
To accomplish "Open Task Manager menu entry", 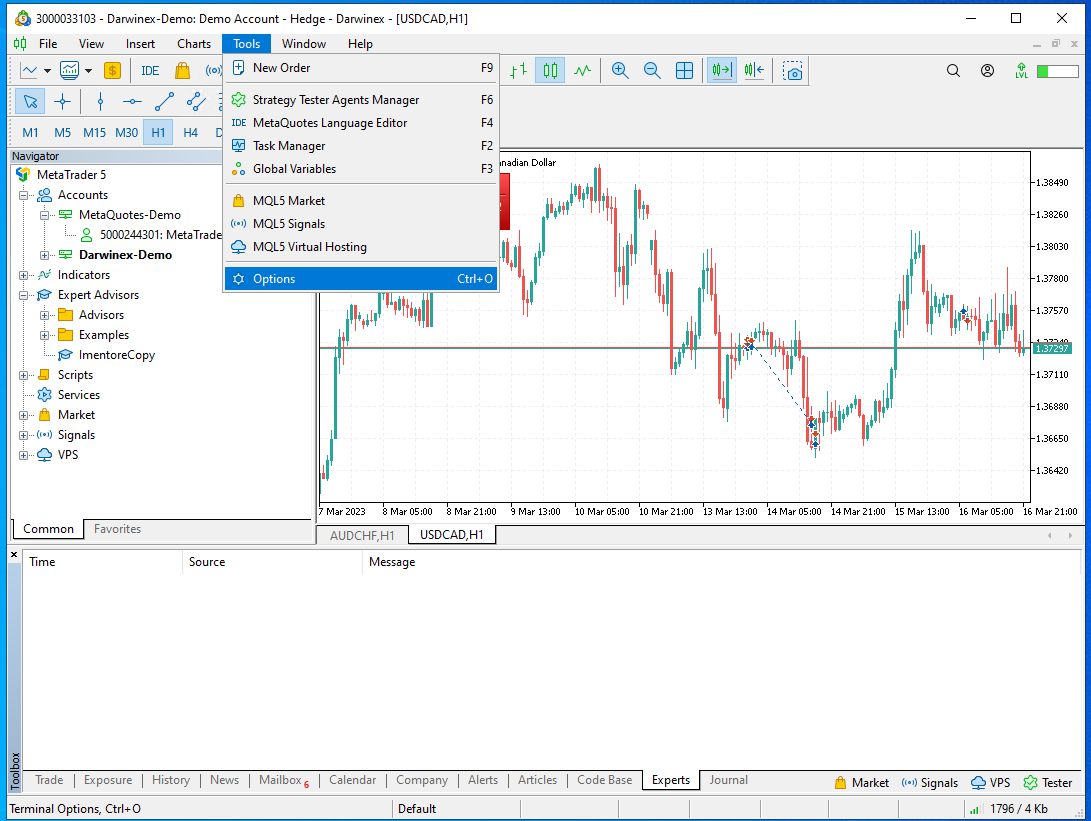I will (361, 145).
